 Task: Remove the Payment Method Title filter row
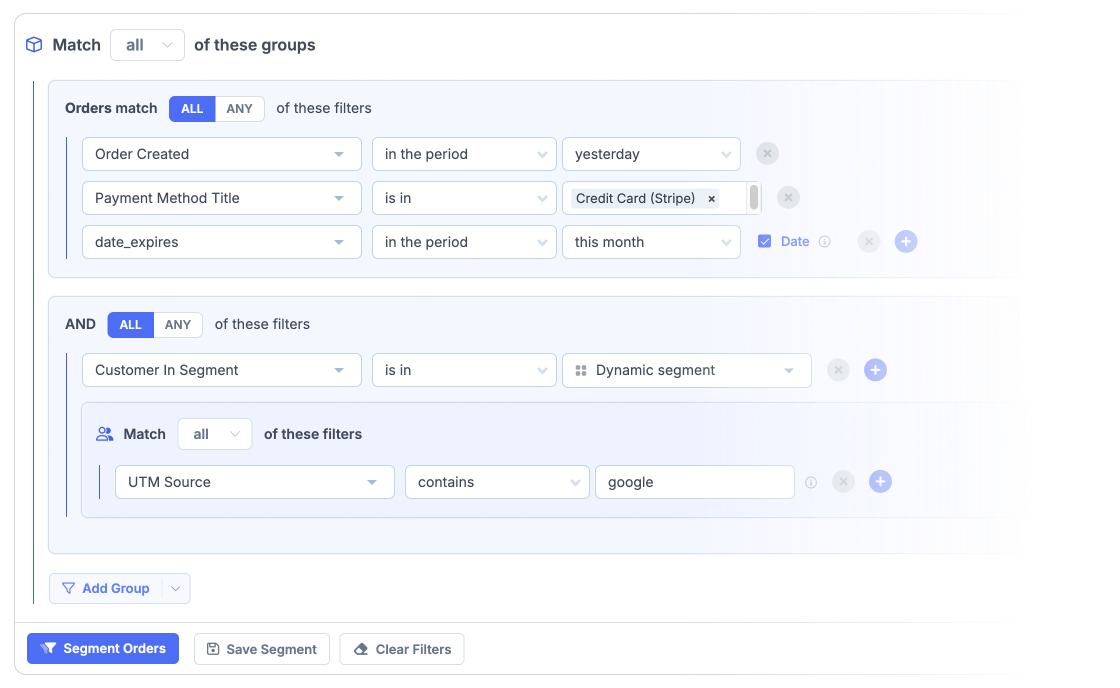point(788,197)
